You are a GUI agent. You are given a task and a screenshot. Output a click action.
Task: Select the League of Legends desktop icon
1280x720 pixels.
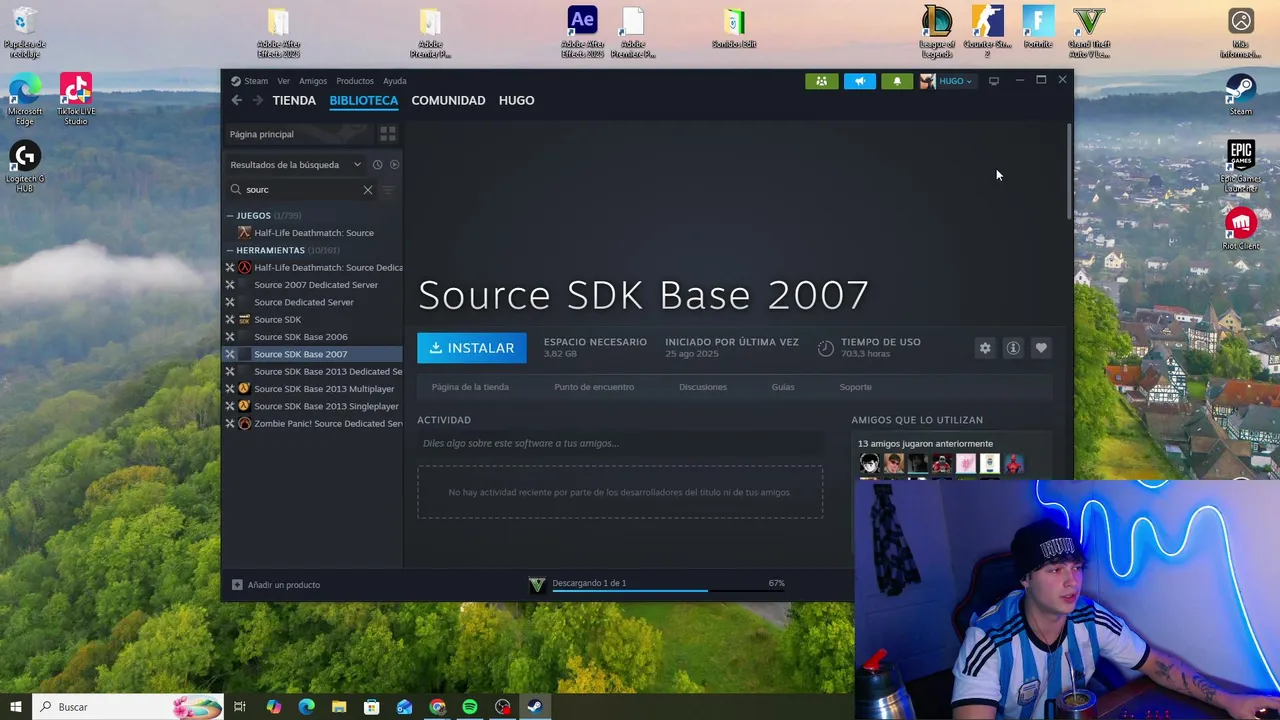click(x=937, y=32)
